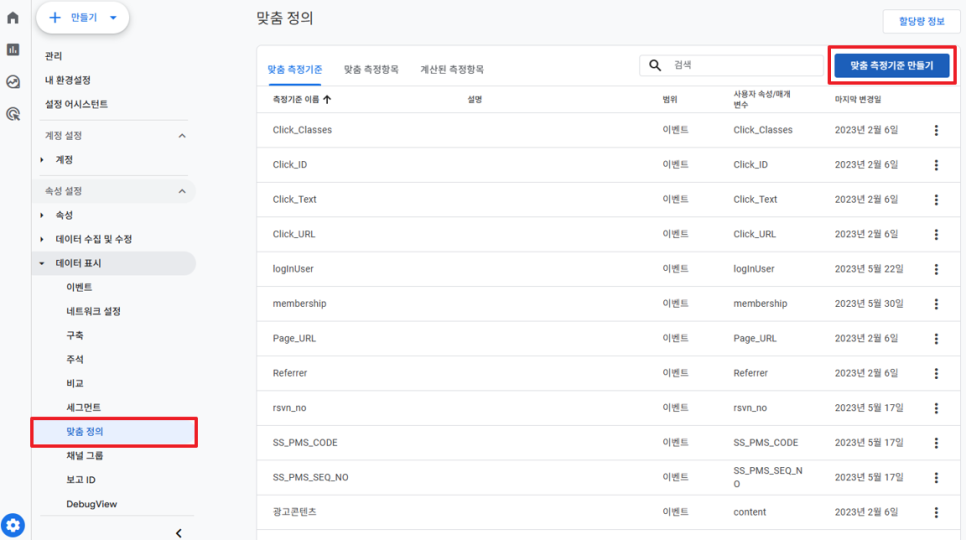This screenshot has height=540, width=966.
Task: Open more options for Click_Text row
Action: [x=936, y=199]
